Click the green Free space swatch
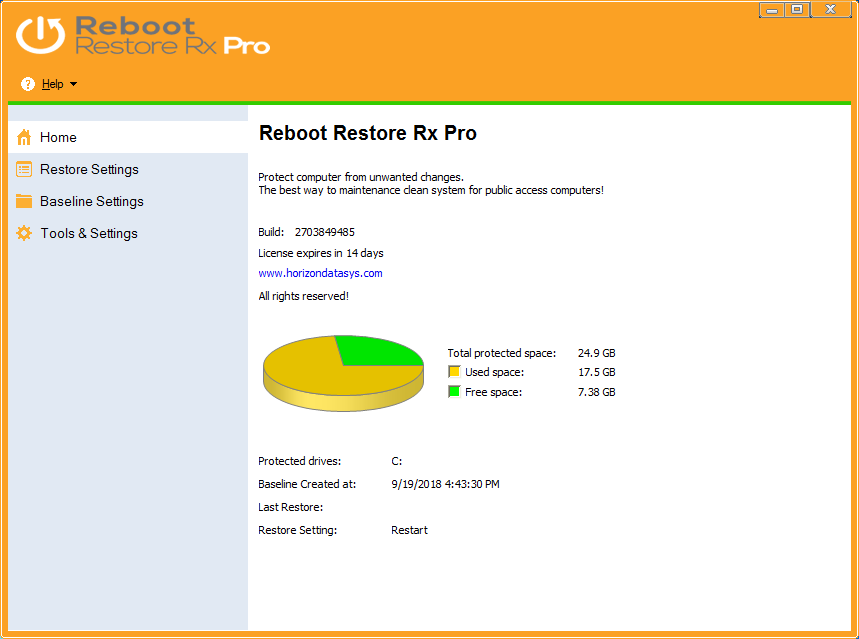The height and width of the screenshot is (639, 859). coord(454,392)
